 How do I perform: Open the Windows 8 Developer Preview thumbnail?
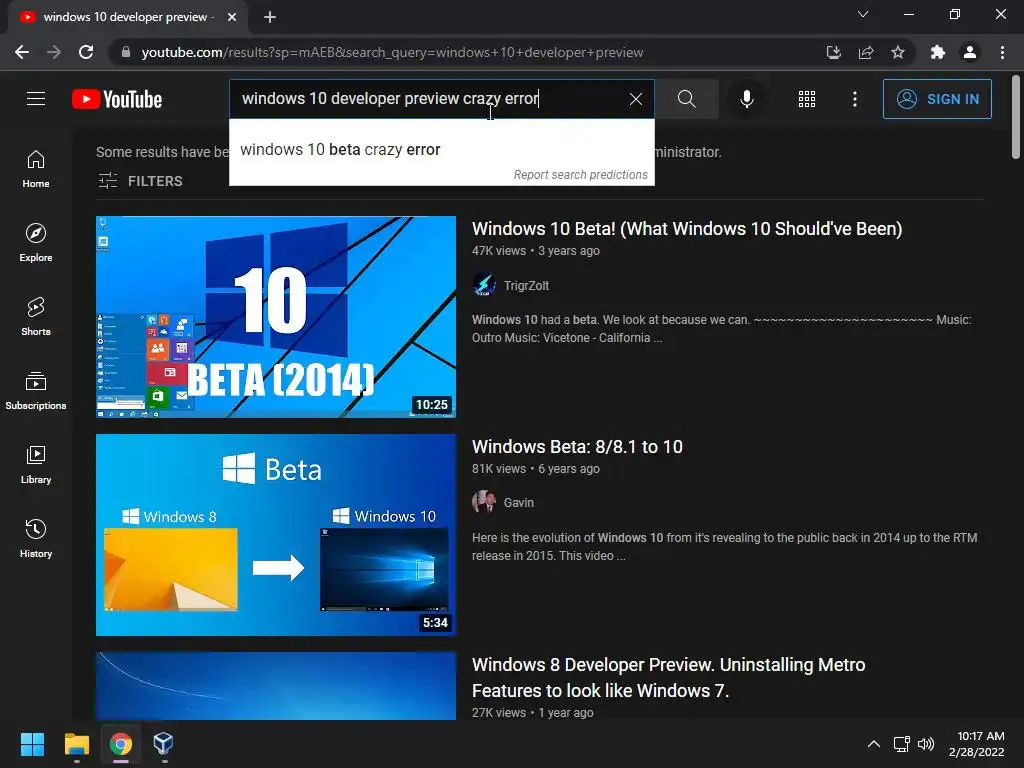276,686
